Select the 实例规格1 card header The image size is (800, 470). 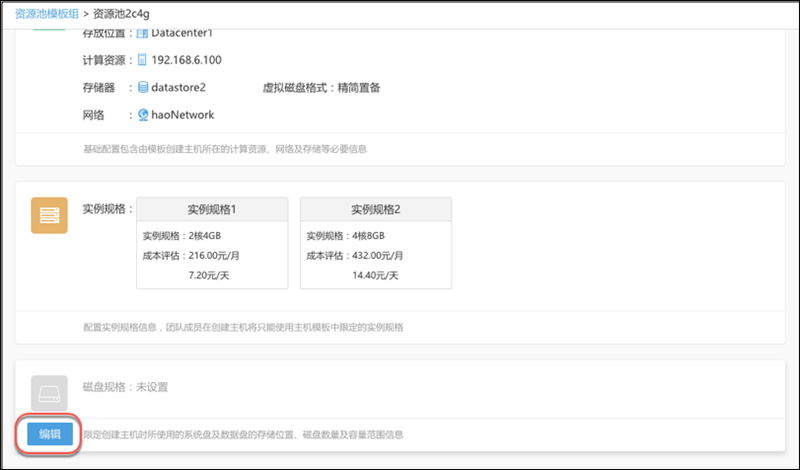click(211, 210)
